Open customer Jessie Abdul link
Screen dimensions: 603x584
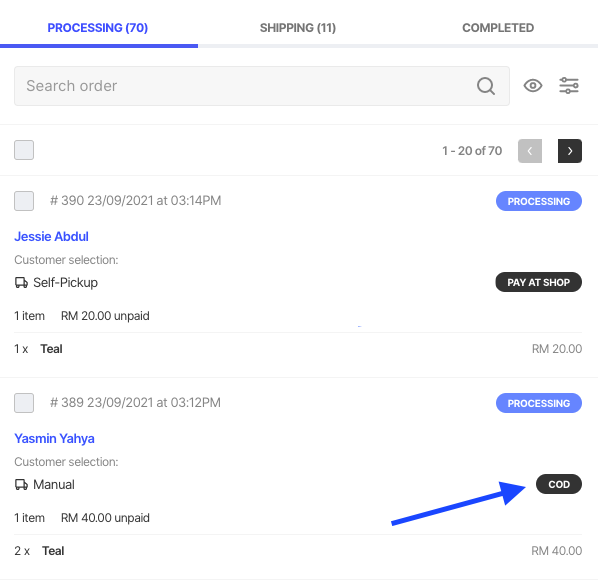coord(52,237)
